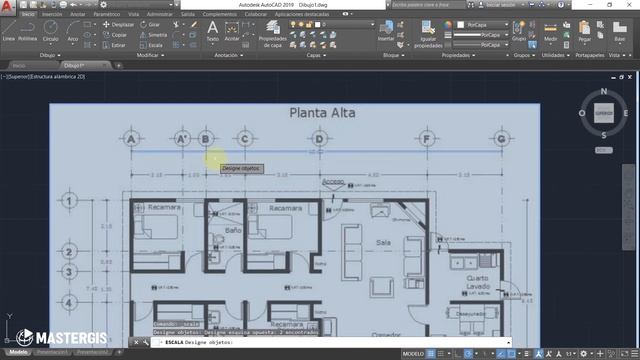Toggle annotation objects visibility in status bar
The height and width of the screenshot is (360, 640).
pyautogui.click(x=539, y=354)
